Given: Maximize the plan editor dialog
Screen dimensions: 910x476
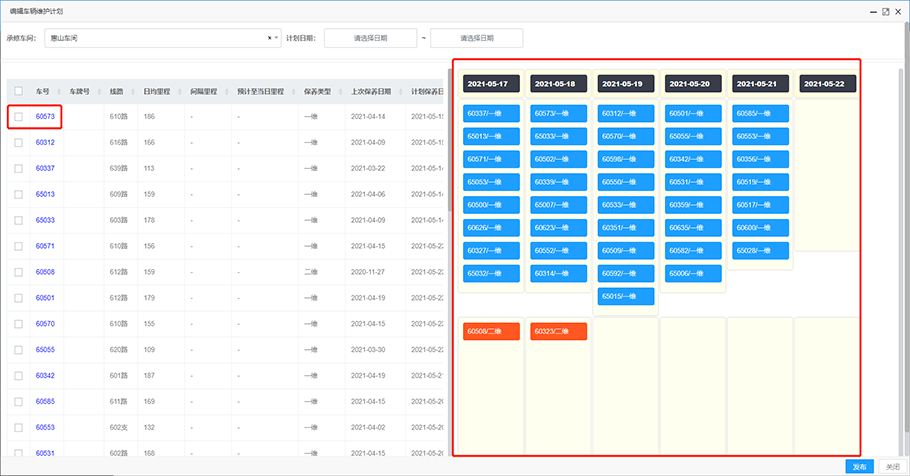Looking at the screenshot, I should click(x=885, y=10).
